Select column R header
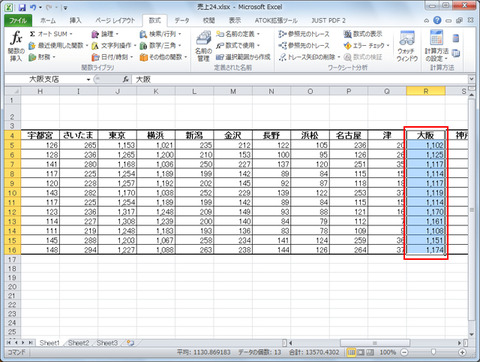The height and width of the screenshot is (362, 480). point(426,91)
